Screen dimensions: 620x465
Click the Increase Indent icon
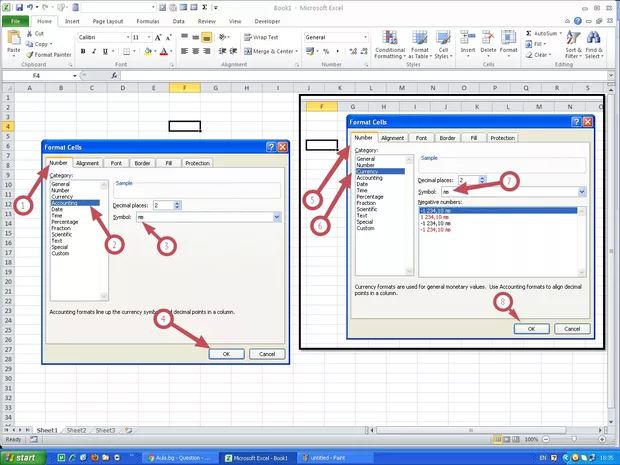click(x=234, y=51)
